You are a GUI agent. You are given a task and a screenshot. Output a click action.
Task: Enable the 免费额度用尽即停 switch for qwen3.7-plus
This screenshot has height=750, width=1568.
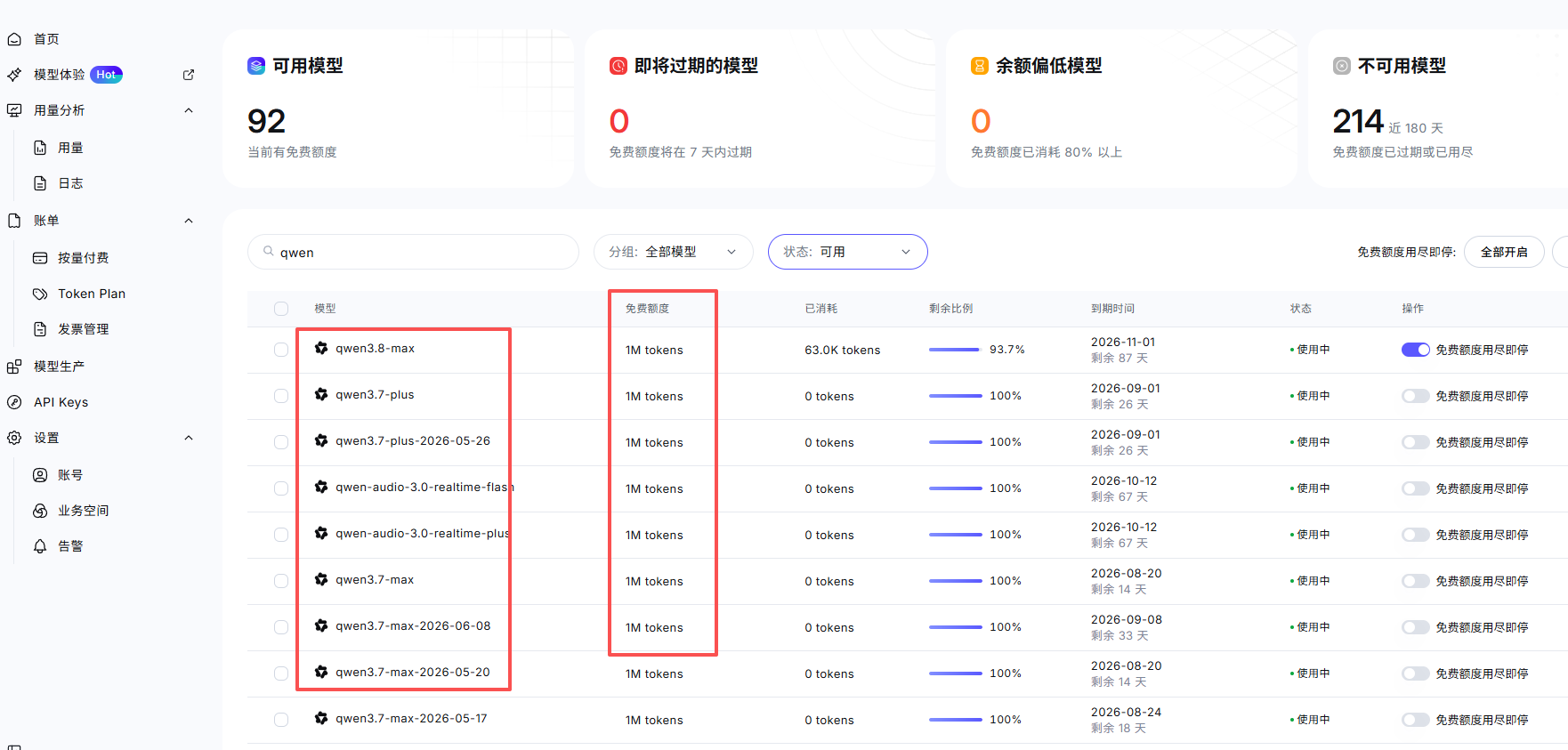[x=1416, y=396]
